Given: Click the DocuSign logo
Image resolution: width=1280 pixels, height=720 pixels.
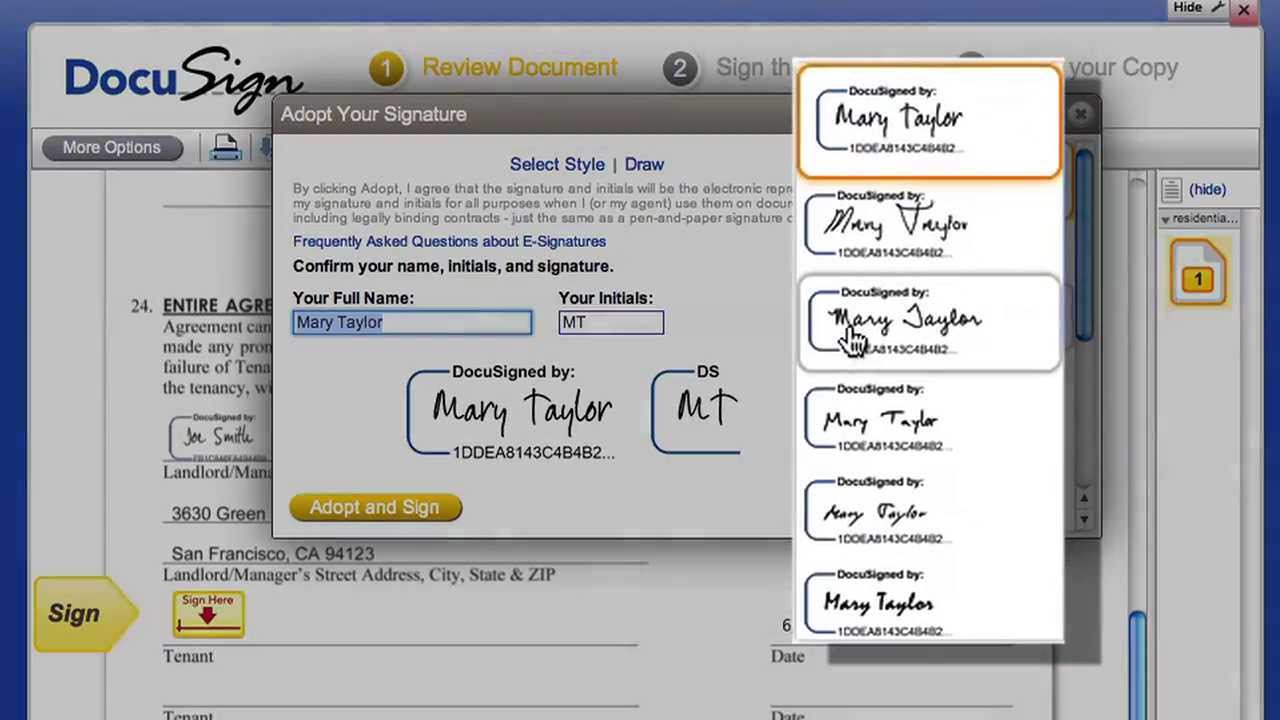Looking at the screenshot, I should coord(185,75).
